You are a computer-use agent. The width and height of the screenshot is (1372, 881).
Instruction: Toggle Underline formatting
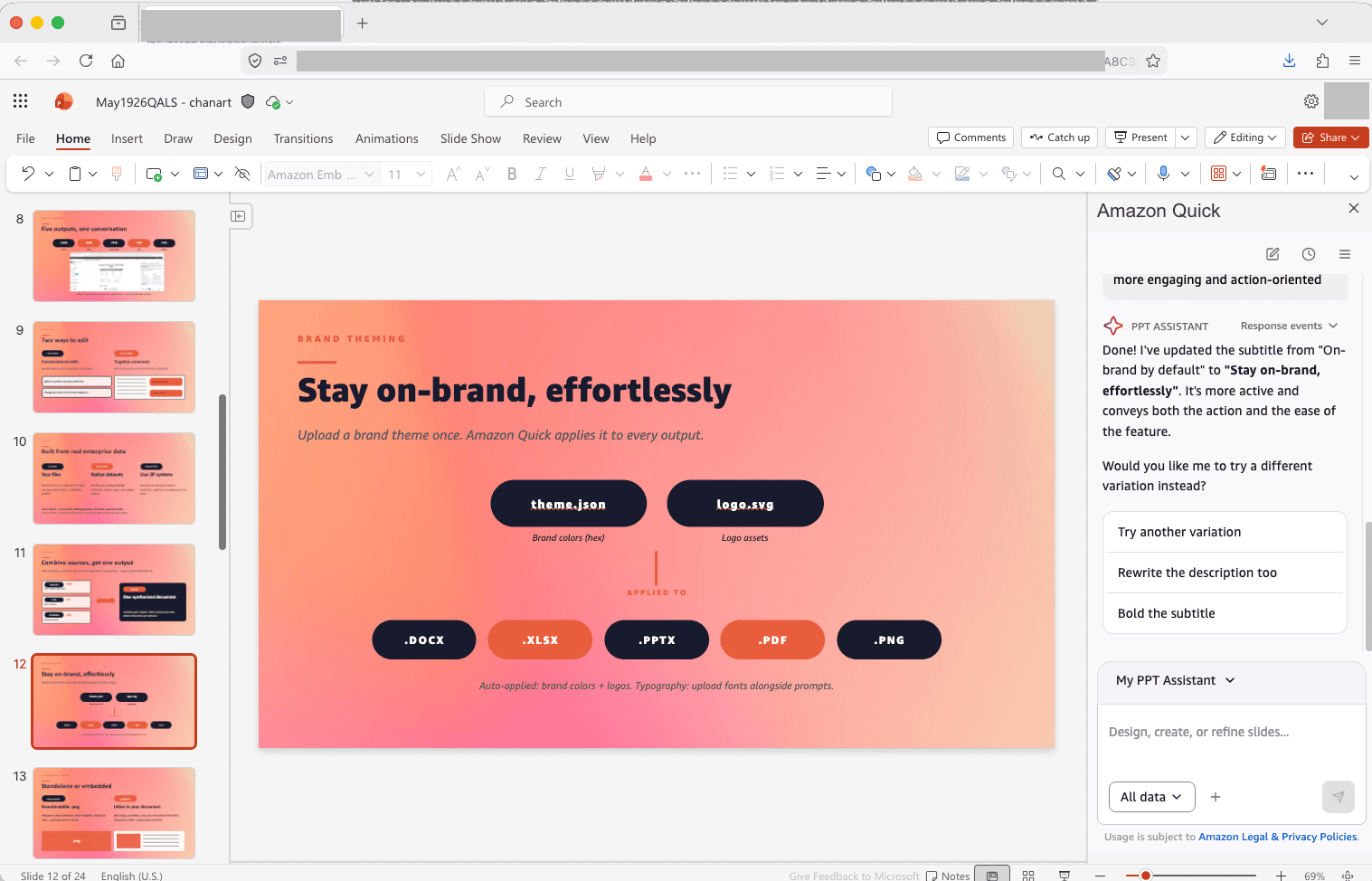tap(569, 174)
